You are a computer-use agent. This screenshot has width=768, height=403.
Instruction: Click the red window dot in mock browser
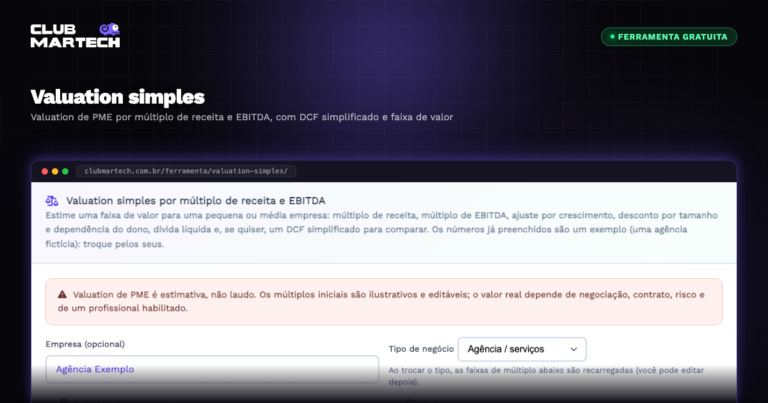tap(45, 171)
